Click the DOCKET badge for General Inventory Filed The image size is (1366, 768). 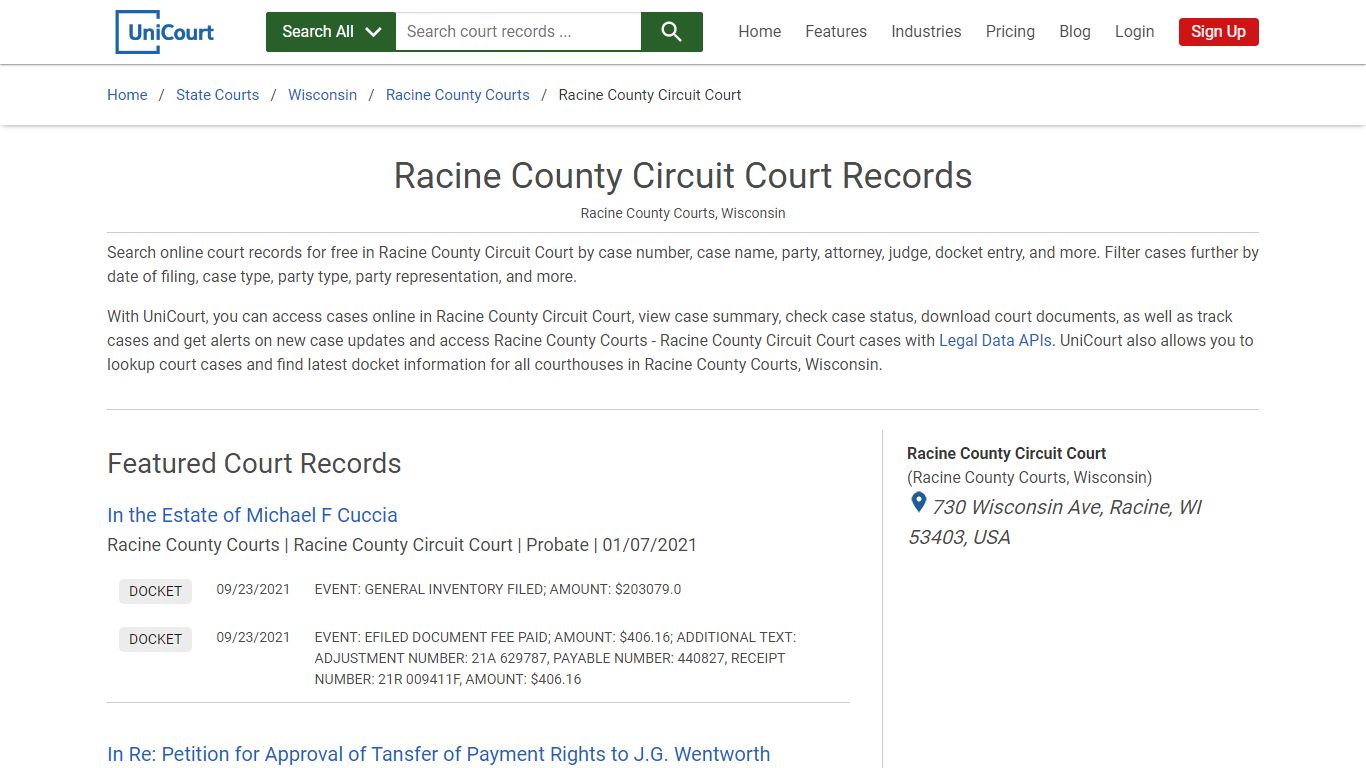155,591
